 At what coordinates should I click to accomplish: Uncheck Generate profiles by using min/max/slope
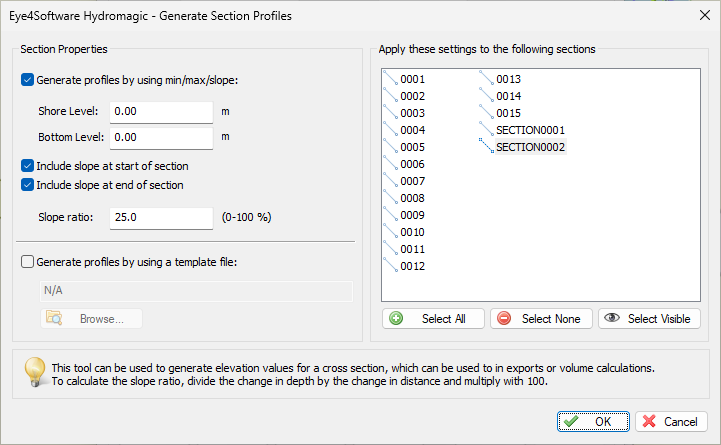27,80
